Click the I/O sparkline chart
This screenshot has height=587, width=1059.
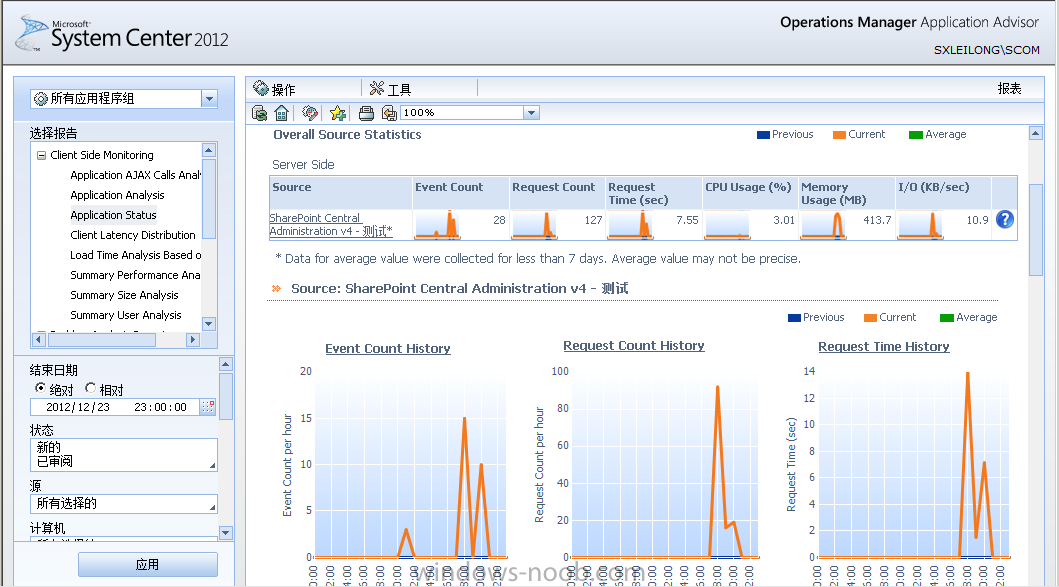click(920, 225)
